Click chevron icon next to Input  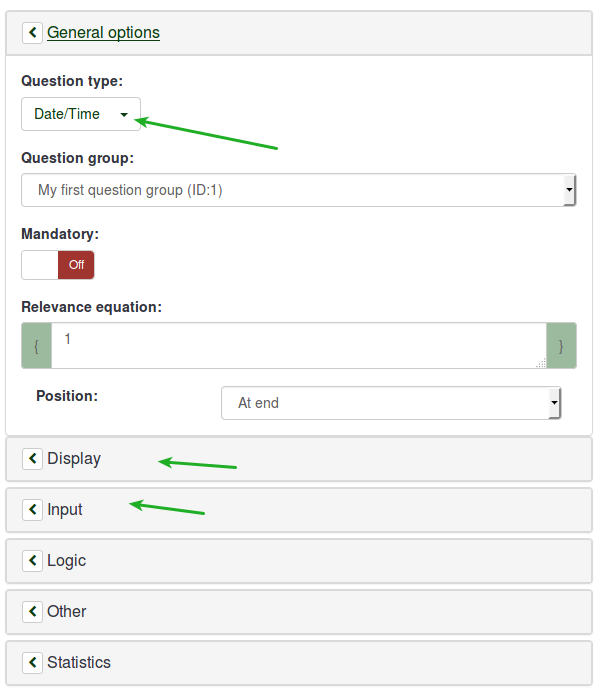click(x=32, y=509)
